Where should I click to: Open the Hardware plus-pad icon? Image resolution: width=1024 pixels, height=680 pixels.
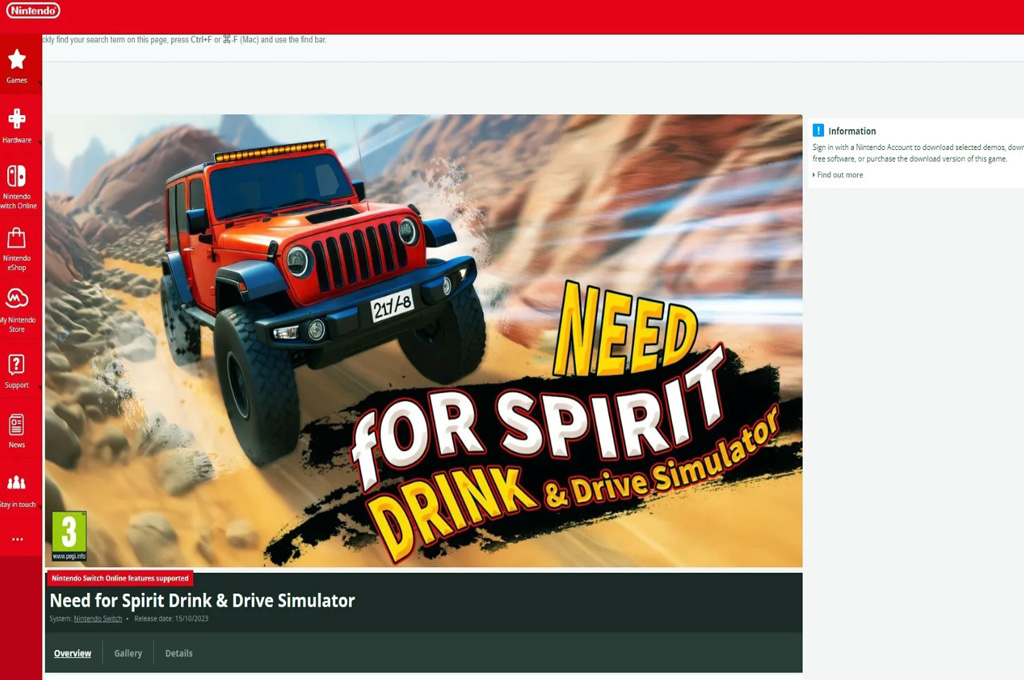pos(17,119)
